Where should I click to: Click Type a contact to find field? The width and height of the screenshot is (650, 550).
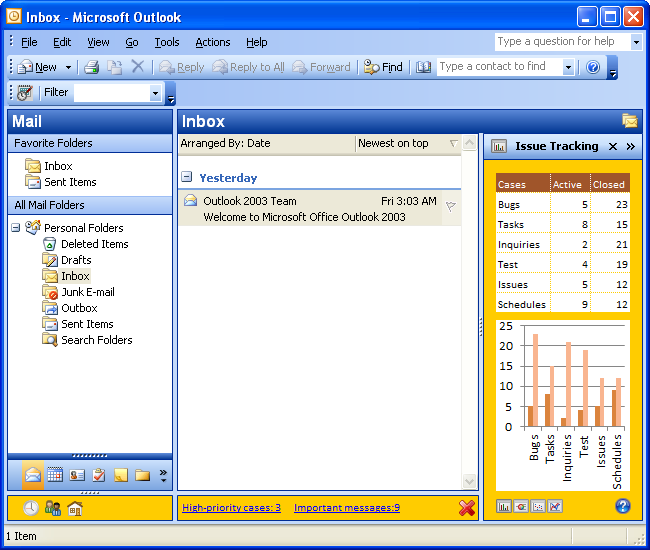coord(500,67)
